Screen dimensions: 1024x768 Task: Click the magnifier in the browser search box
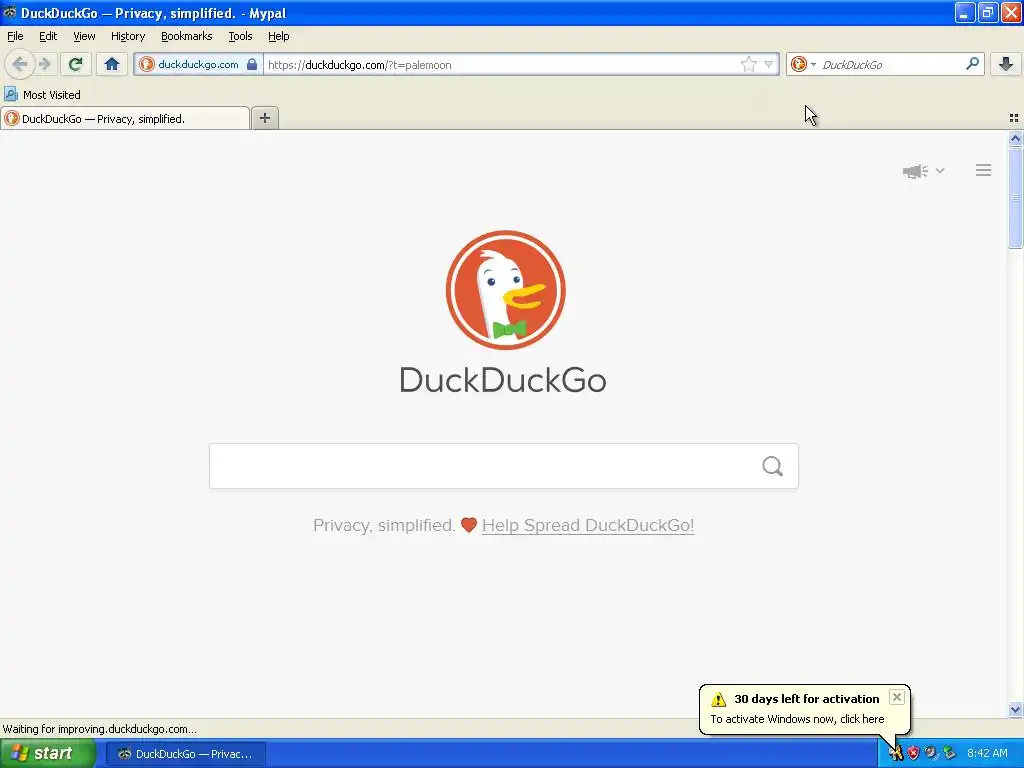click(x=972, y=63)
